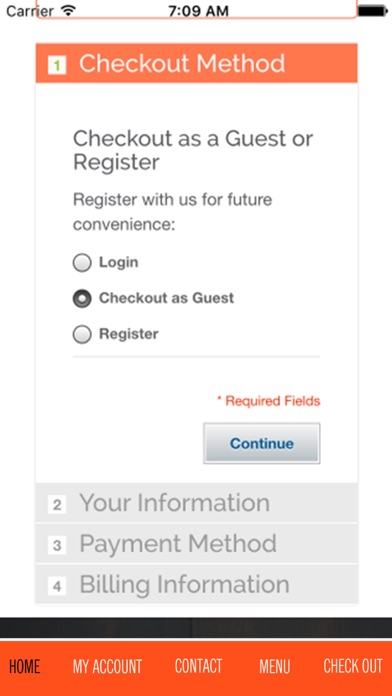Image resolution: width=392 pixels, height=696 pixels.
Task: Select the Login radio button
Action: 82,263
